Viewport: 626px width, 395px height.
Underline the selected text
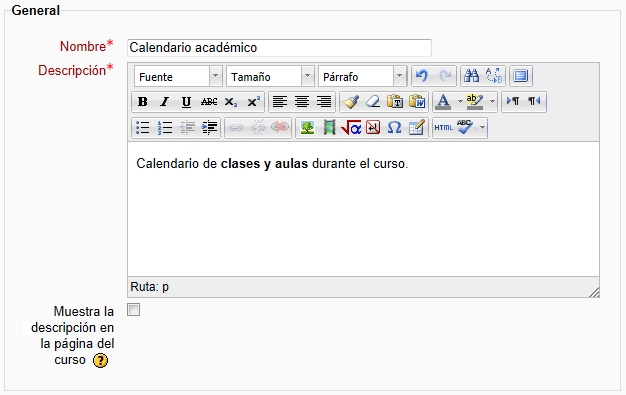pos(186,102)
